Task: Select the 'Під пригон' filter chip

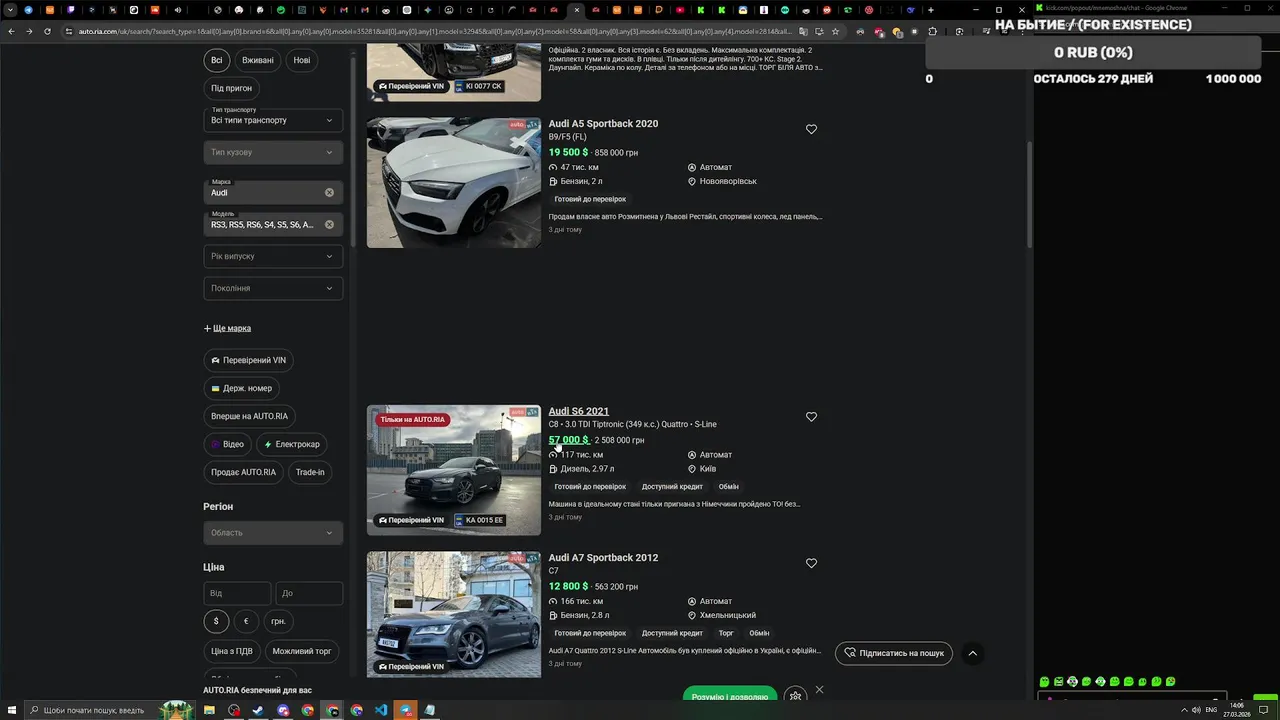Action: coord(231,88)
